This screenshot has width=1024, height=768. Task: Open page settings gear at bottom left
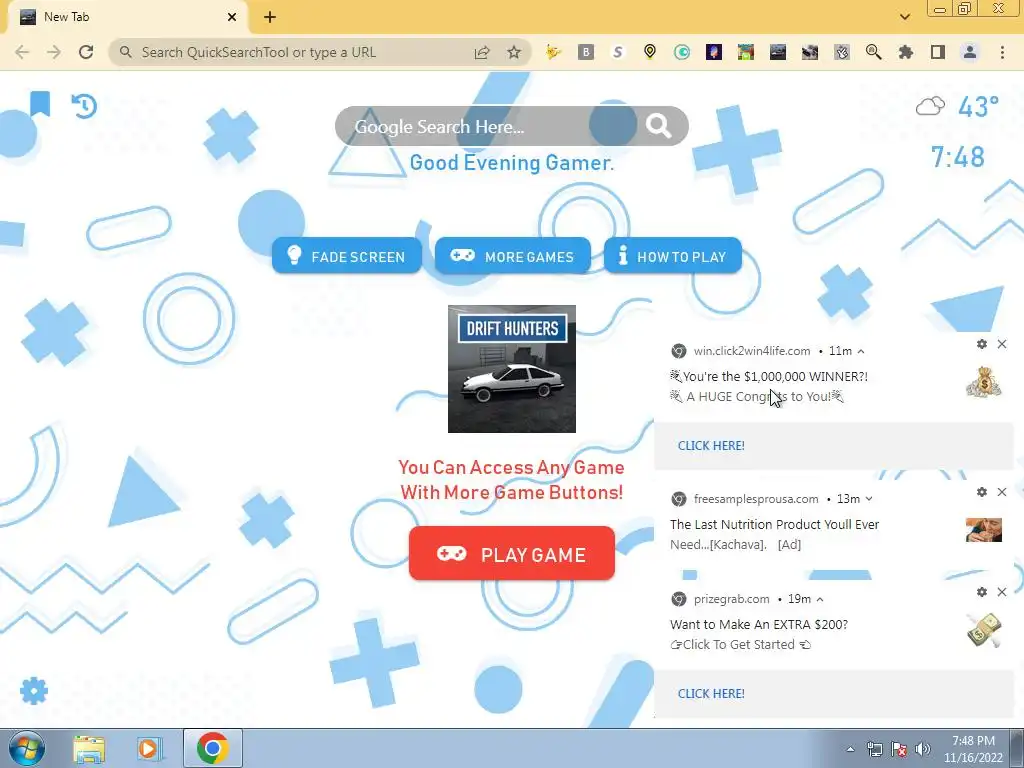coord(34,690)
